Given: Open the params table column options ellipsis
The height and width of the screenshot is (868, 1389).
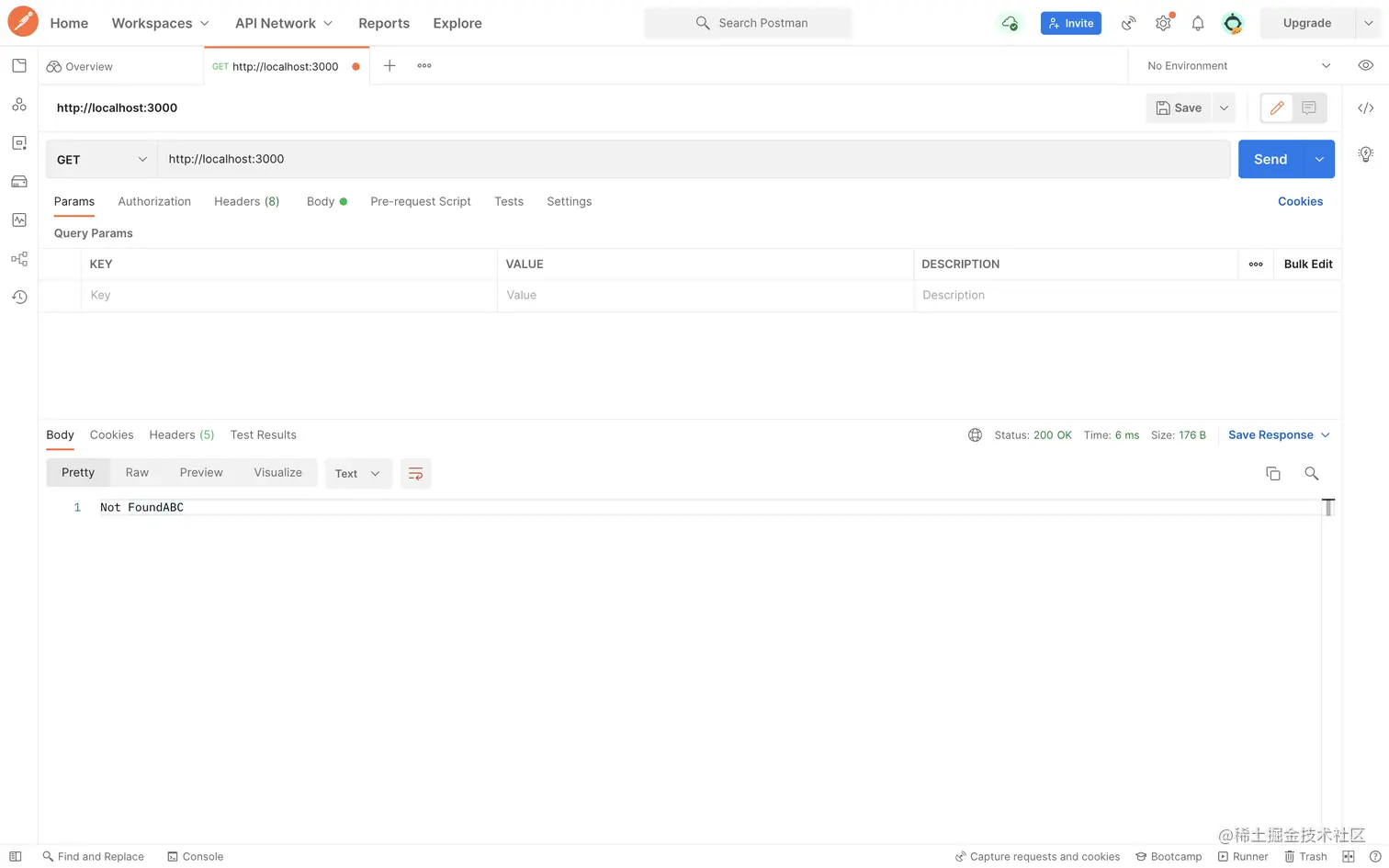Looking at the screenshot, I should [x=1256, y=264].
